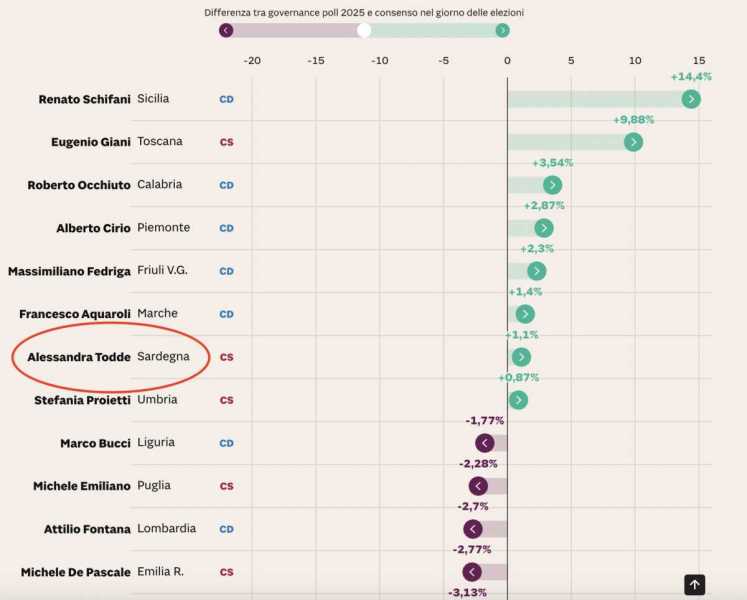Click the white slider handle in legend

pos(364,30)
